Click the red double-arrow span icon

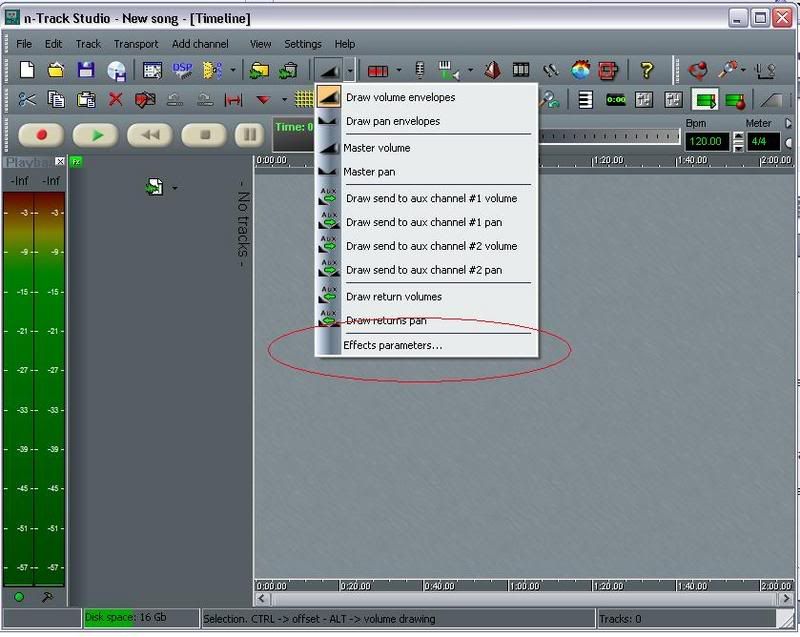pyautogui.click(x=233, y=100)
